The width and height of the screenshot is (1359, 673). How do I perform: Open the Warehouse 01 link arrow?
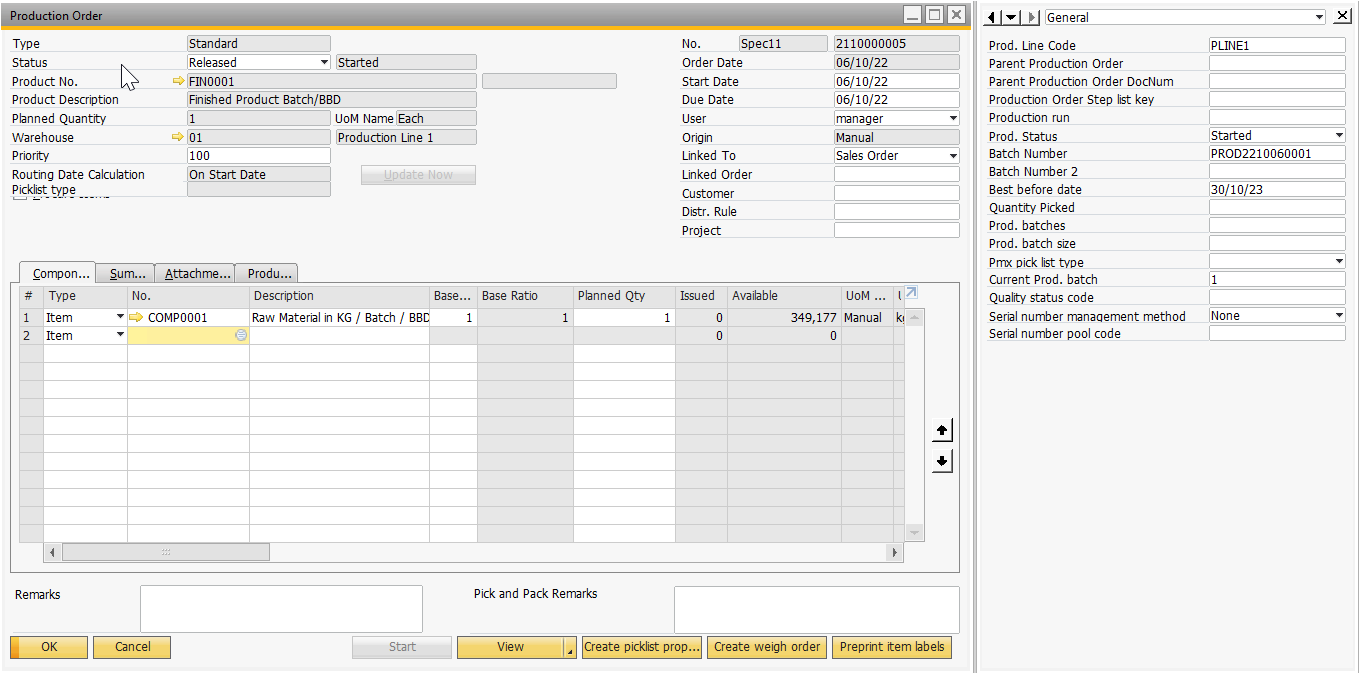click(179, 137)
